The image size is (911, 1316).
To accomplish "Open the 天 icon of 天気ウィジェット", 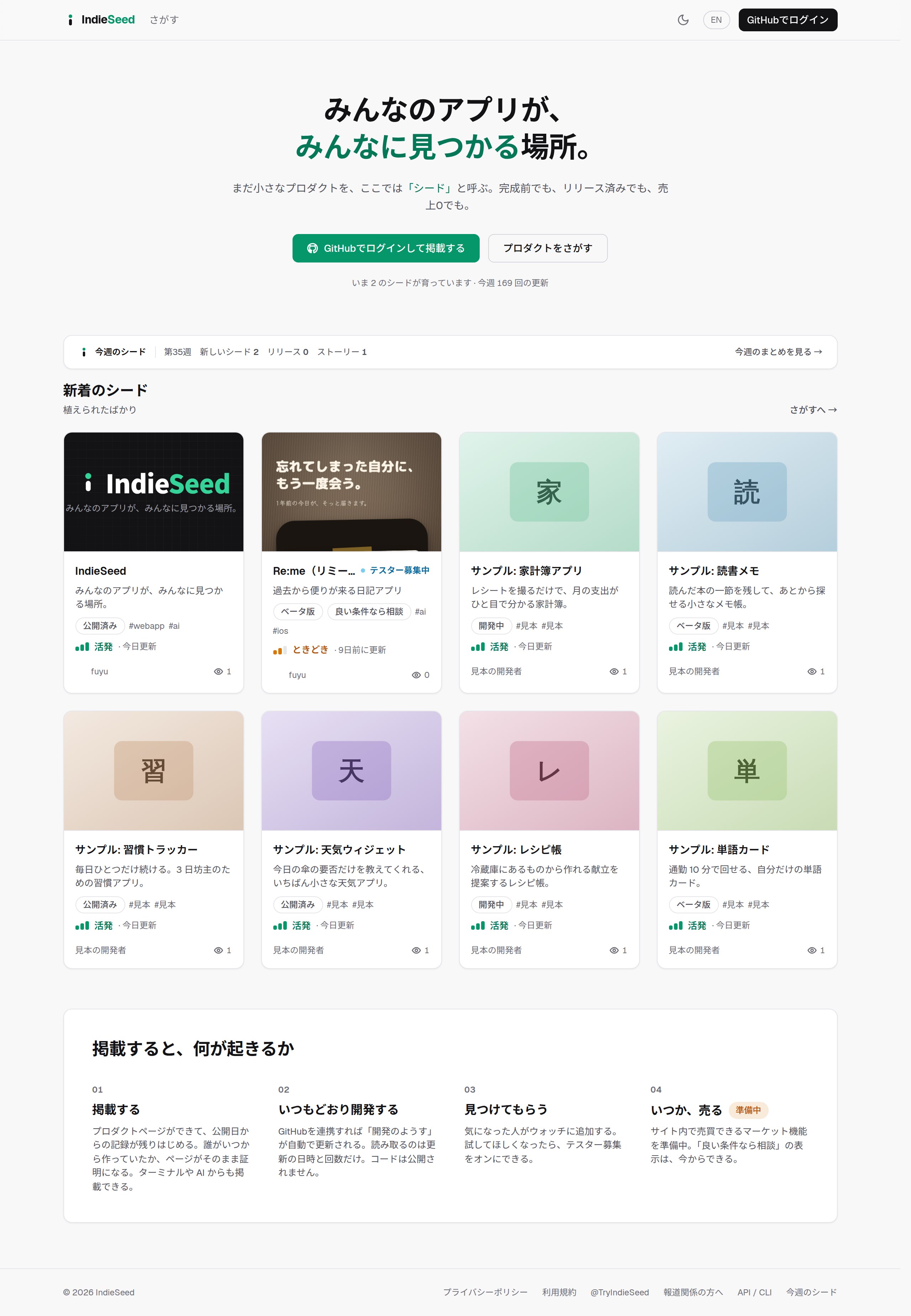I will point(351,771).
